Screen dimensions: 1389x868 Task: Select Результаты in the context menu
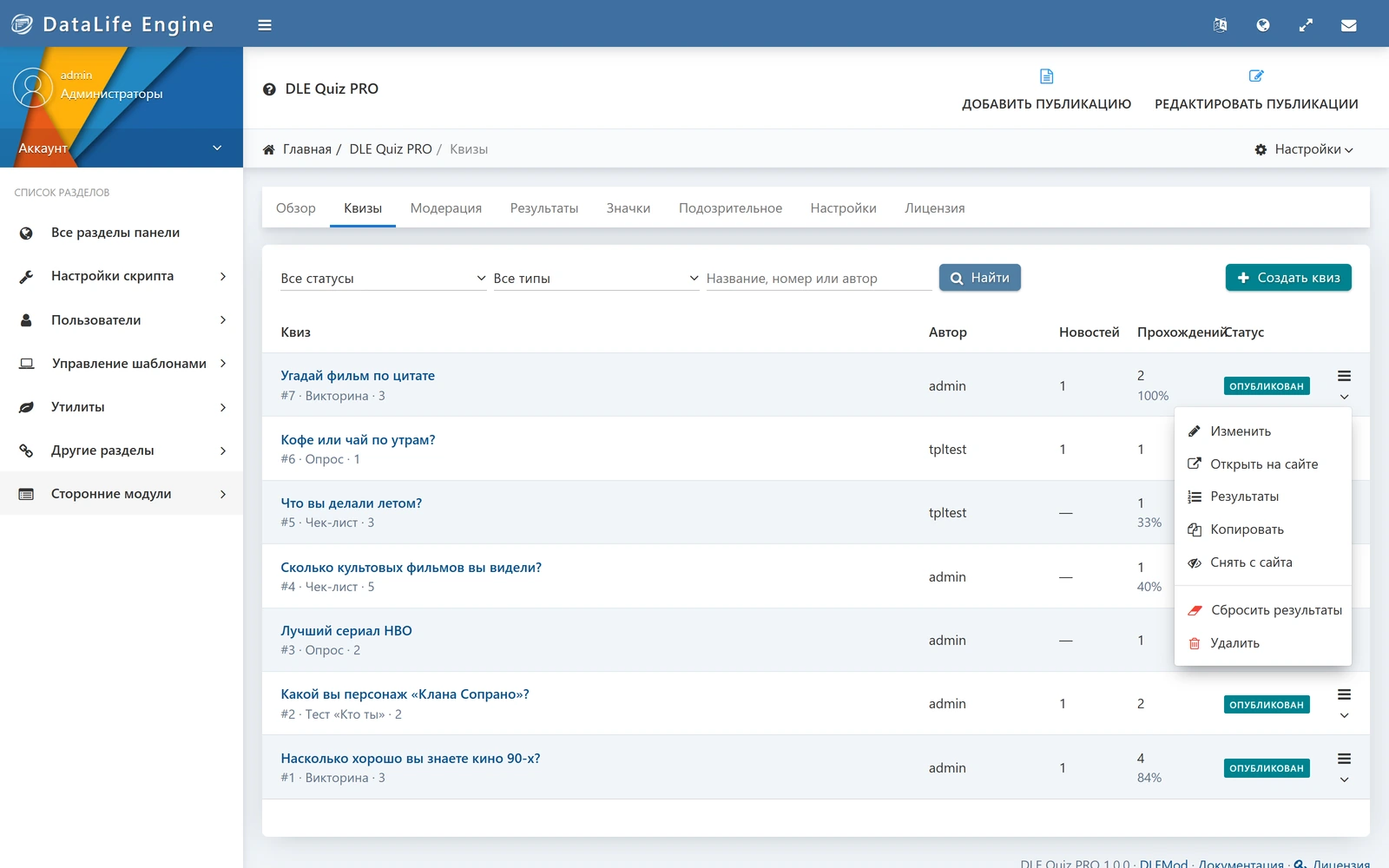pyautogui.click(x=1262, y=496)
